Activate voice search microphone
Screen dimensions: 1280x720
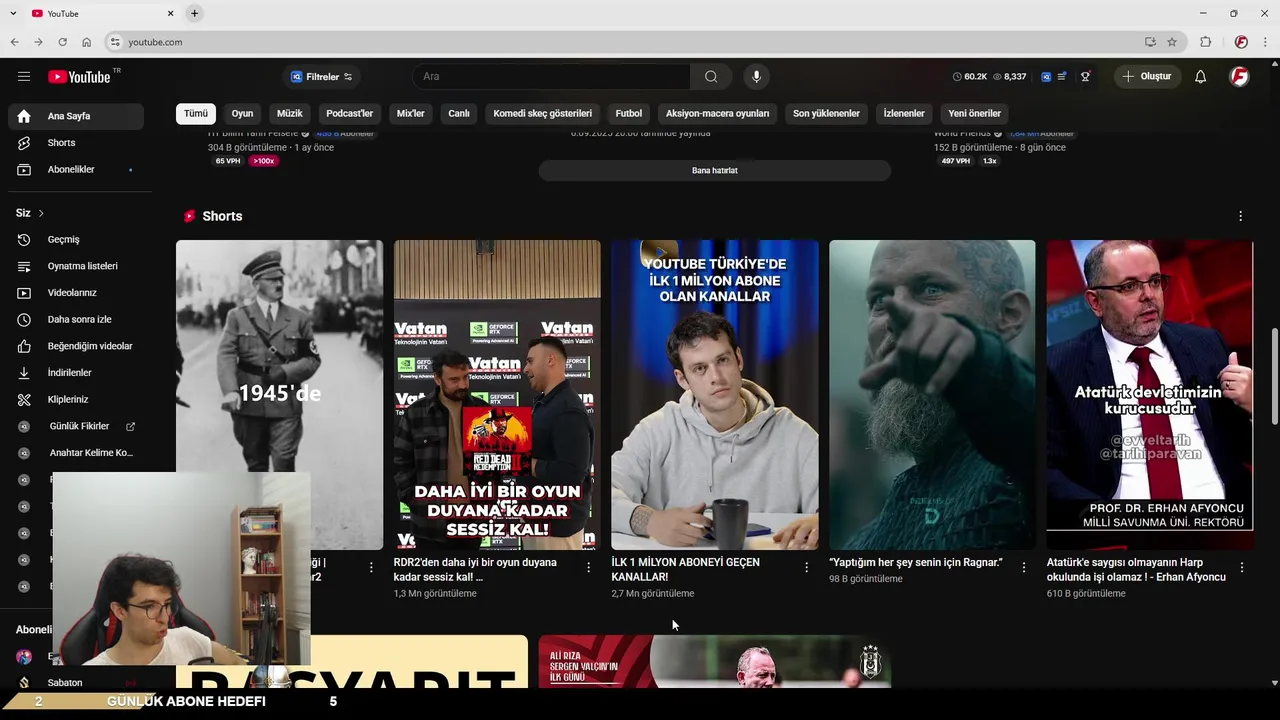[756, 77]
